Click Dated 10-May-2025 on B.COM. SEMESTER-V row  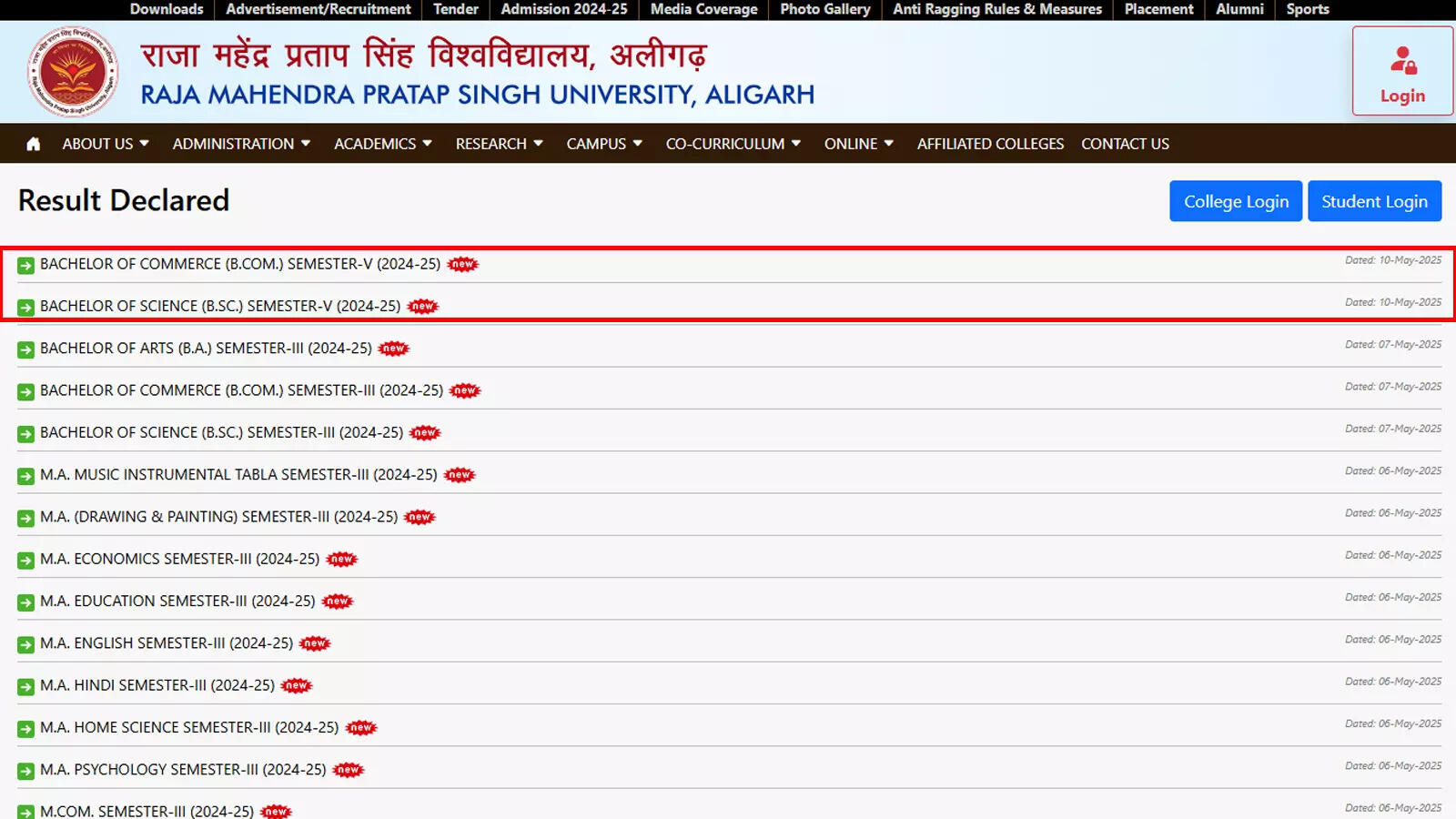tap(1393, 260)
